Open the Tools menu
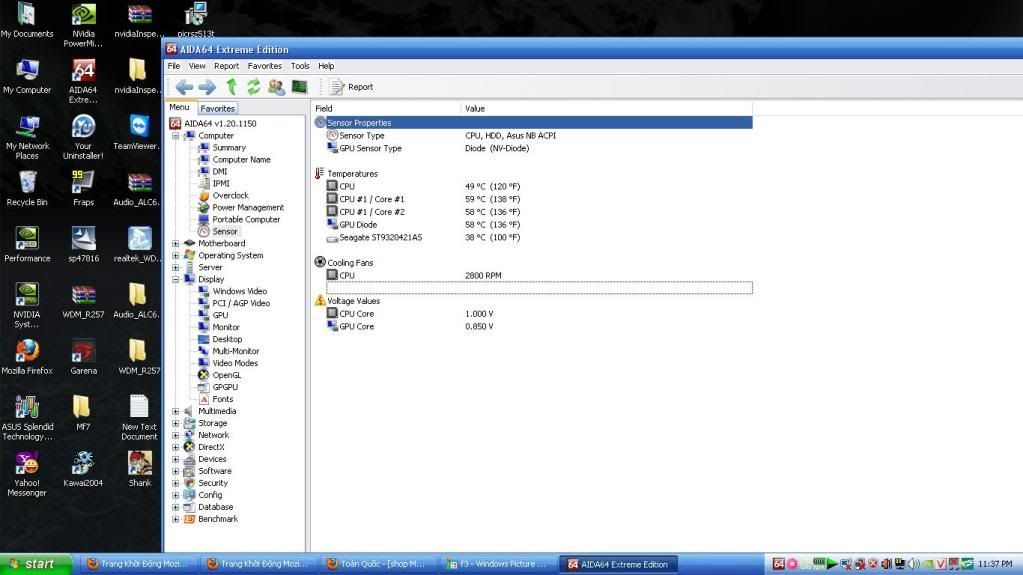The image size is (1023, 575). (x=300, y=66)
